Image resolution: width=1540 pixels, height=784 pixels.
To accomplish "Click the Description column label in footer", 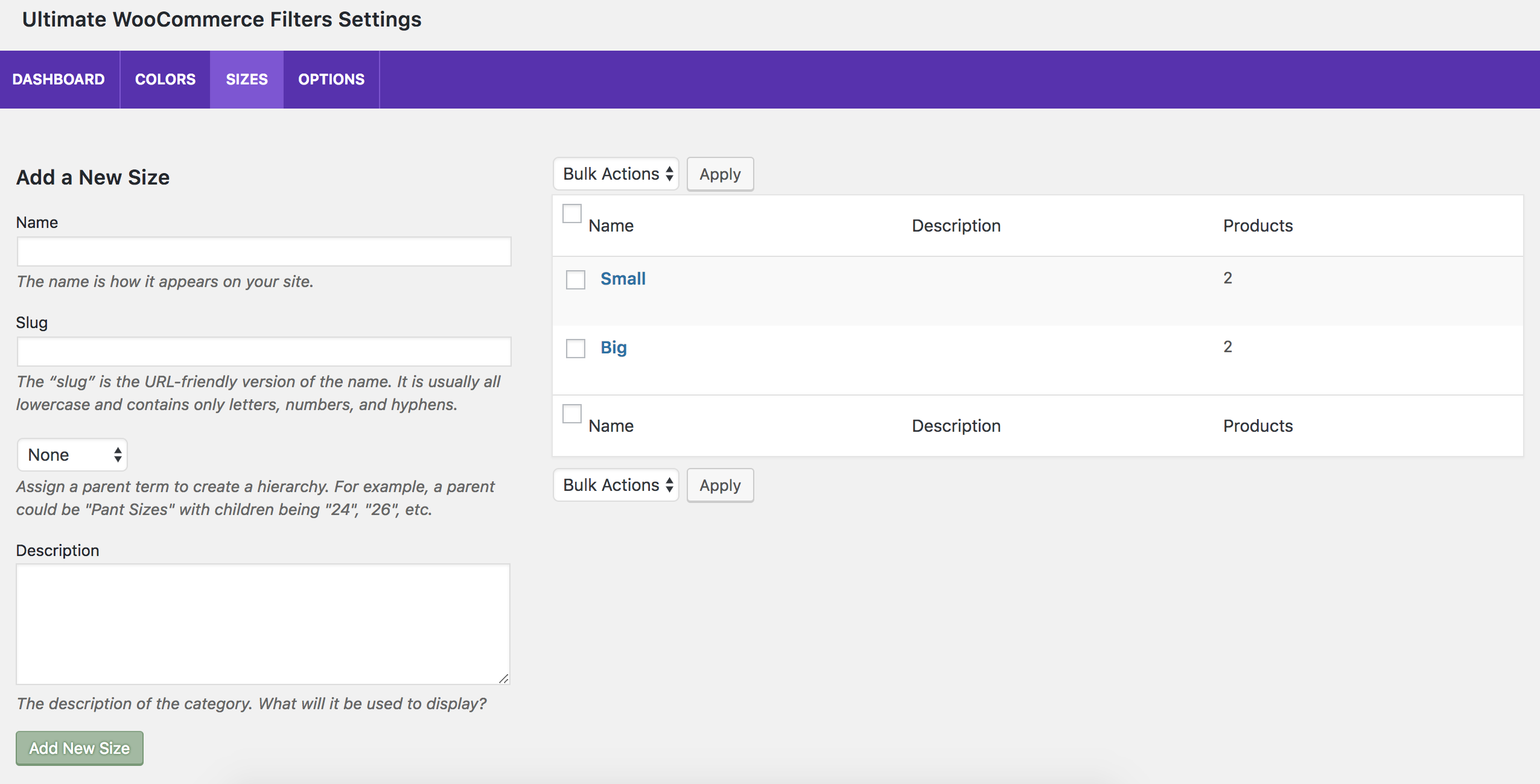I will [956, 426].
